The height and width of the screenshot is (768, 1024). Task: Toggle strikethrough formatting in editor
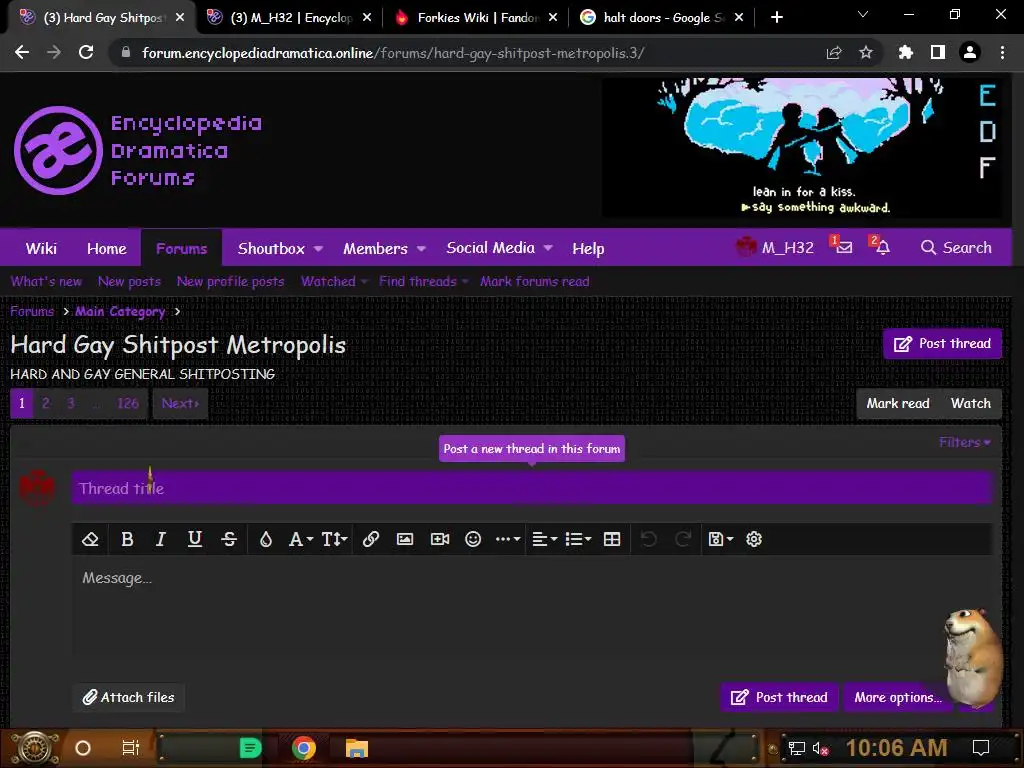click(x=229, y=539)
